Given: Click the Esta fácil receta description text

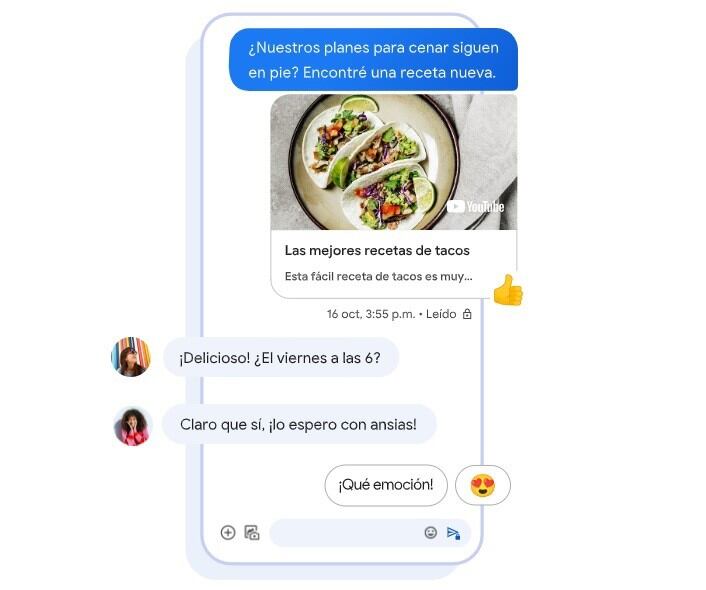Looking at the screenshot, I should tap(378, 276).
